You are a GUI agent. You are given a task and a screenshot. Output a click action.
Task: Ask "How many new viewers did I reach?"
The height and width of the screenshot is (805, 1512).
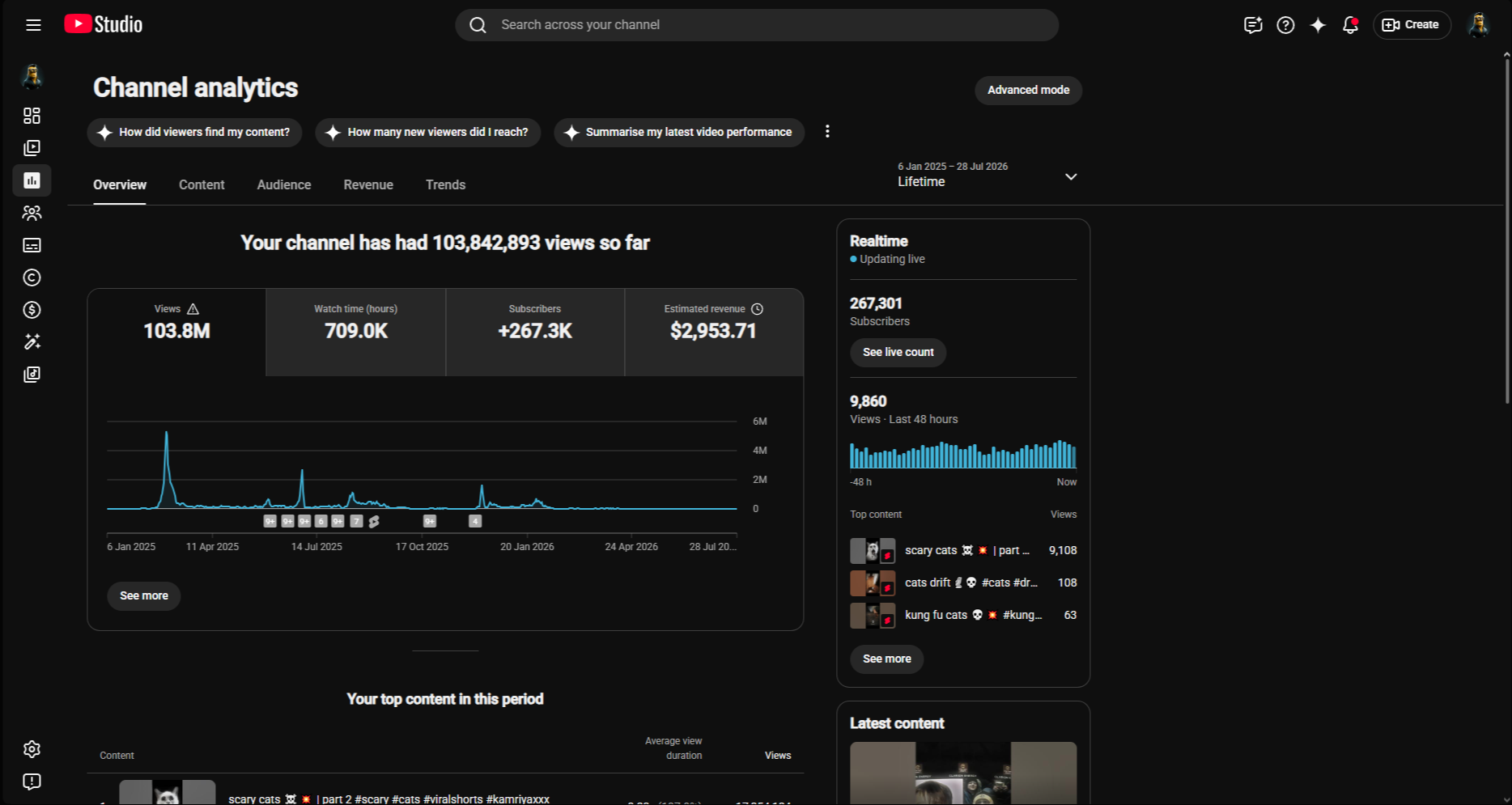pyautogui.click(x=428, y=132)
